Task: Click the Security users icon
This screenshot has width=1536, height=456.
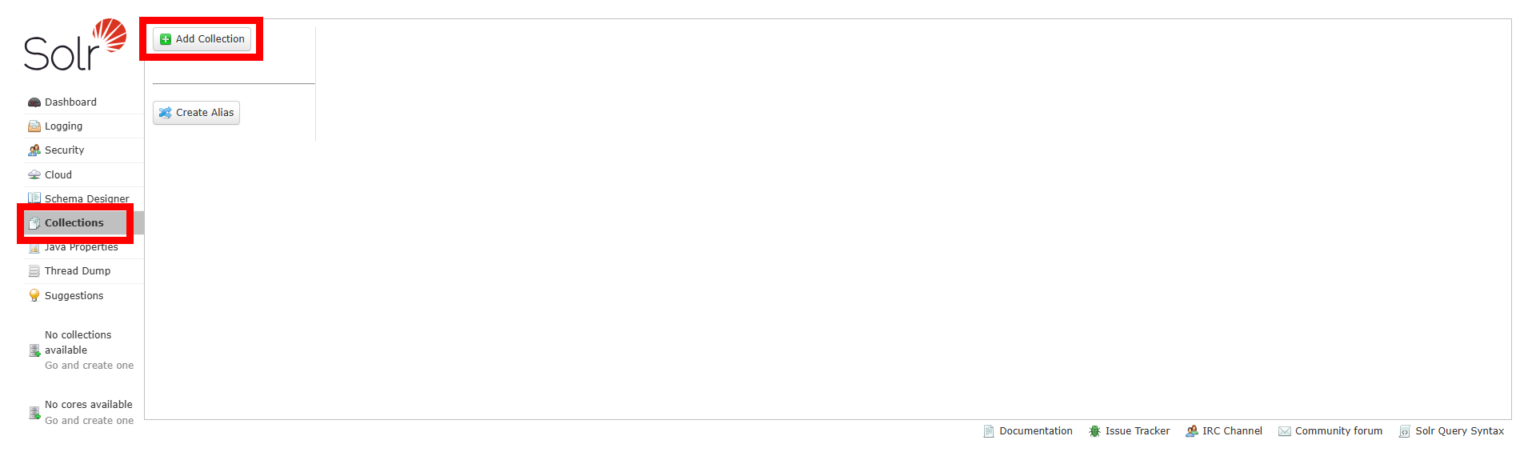Action: pos(34,150)
